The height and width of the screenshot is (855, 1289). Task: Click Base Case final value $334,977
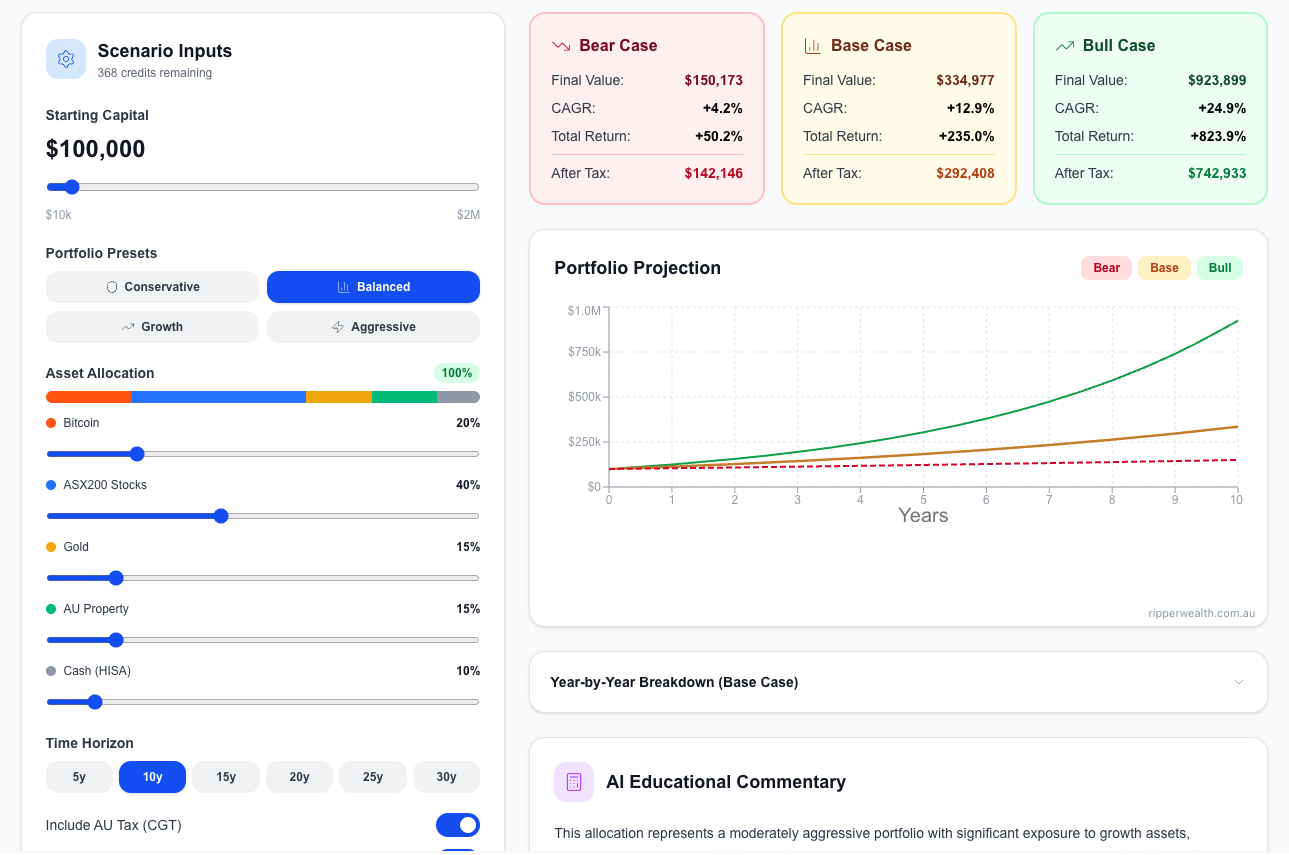tap(966, 80)
